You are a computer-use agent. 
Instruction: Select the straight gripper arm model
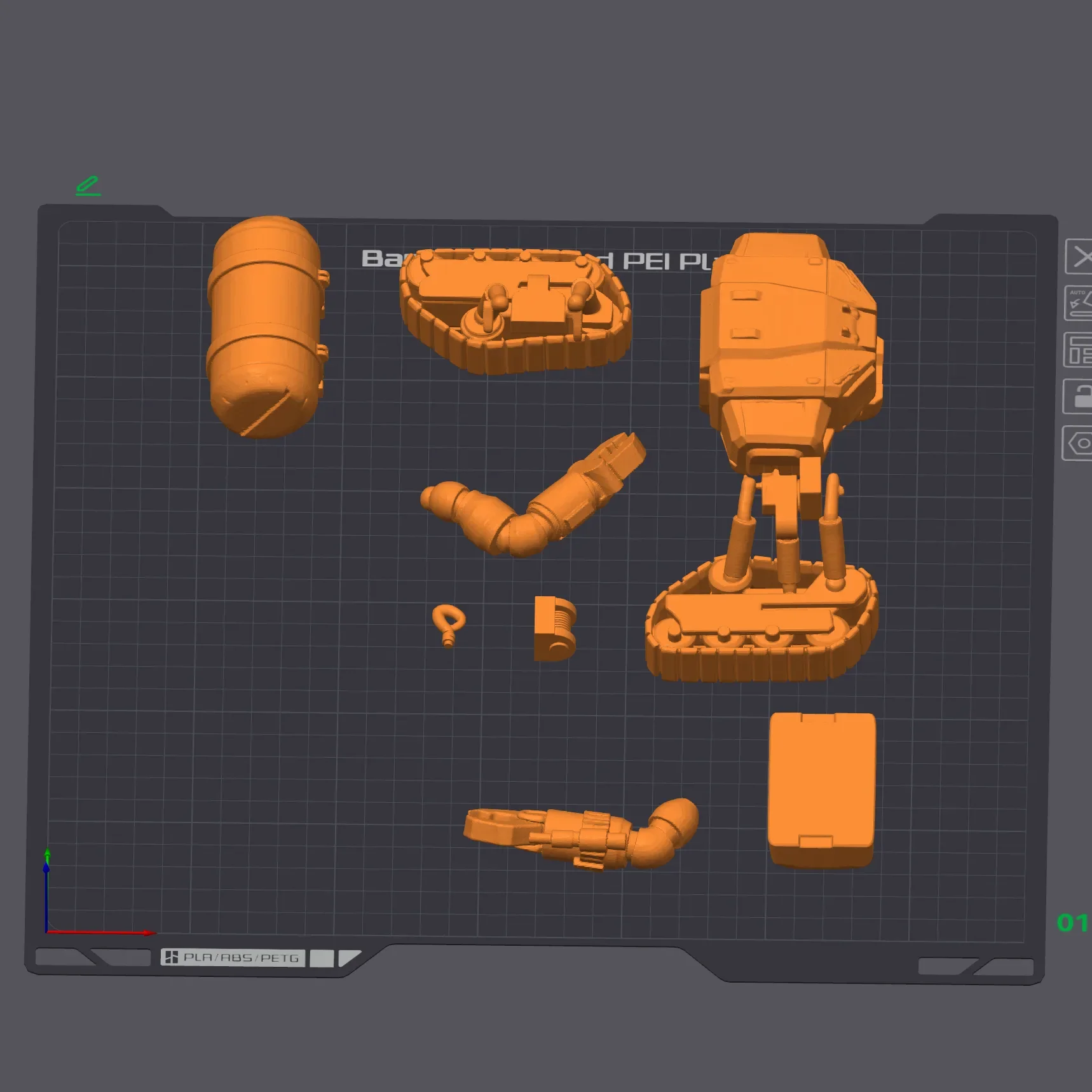tap(581, 834)
